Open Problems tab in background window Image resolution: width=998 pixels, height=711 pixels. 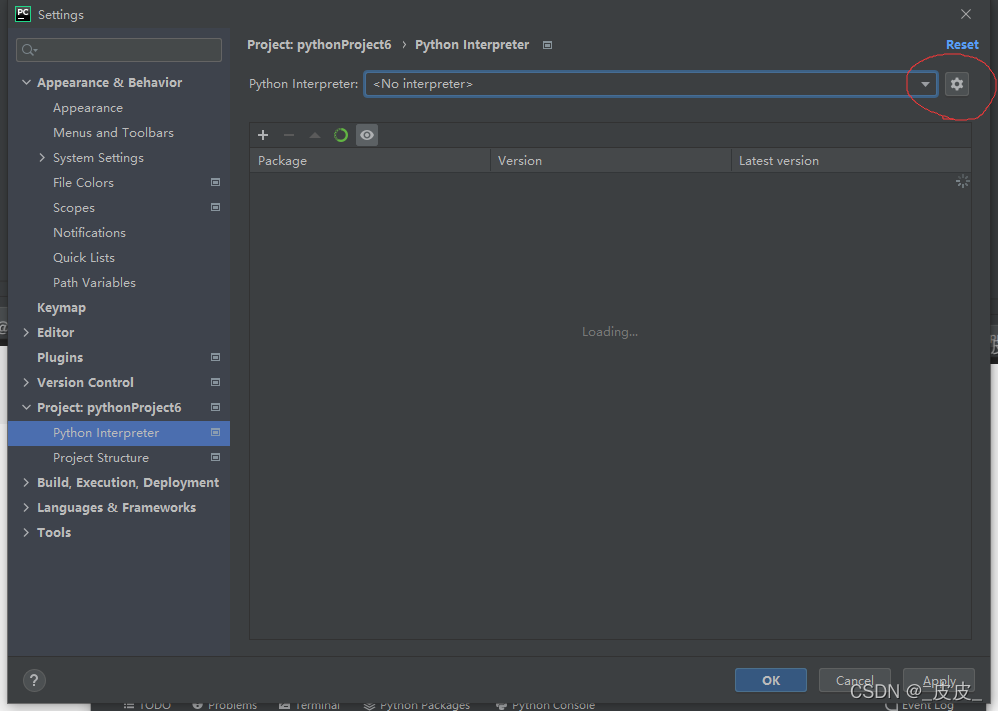pyautogui.click(x=225, y=705)
